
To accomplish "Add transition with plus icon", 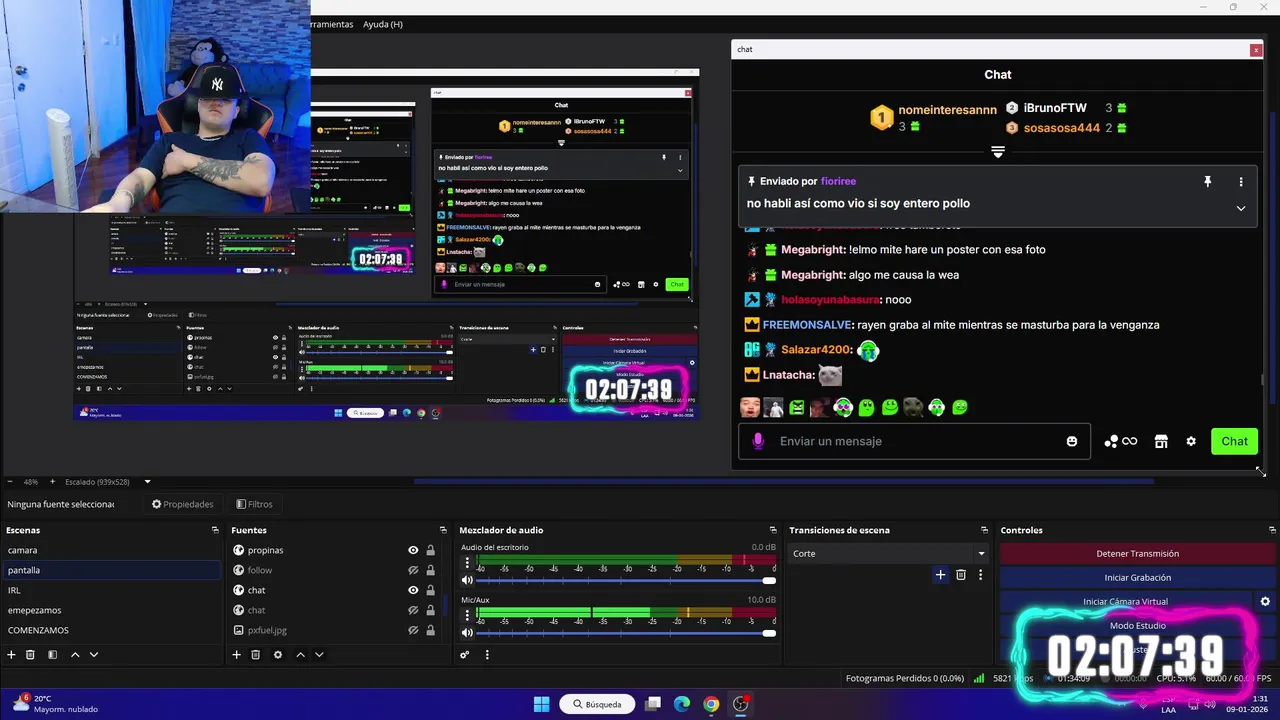I will tap(940, 575).
